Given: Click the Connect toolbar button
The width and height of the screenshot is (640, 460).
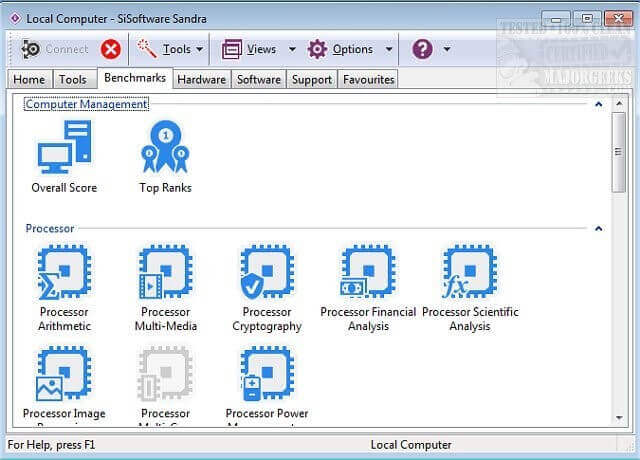Looking at the screenshot, I should point(54,49).
